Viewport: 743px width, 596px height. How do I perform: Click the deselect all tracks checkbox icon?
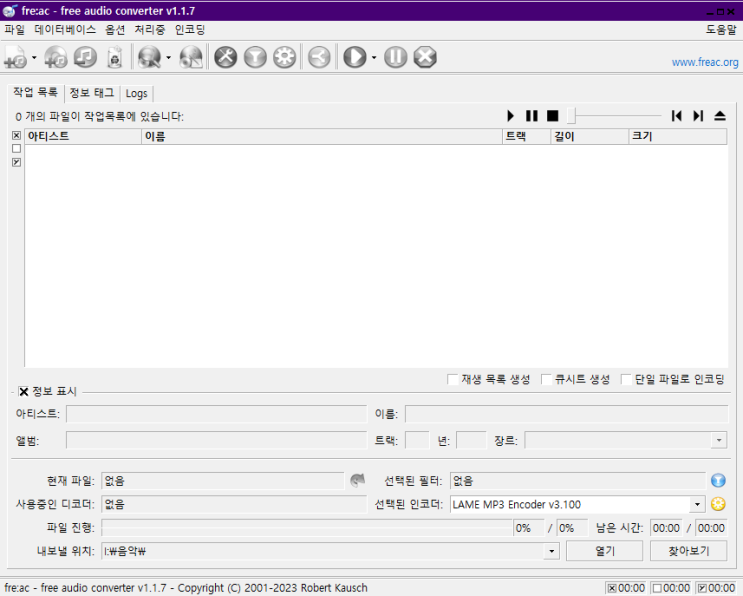click(17, 149)
